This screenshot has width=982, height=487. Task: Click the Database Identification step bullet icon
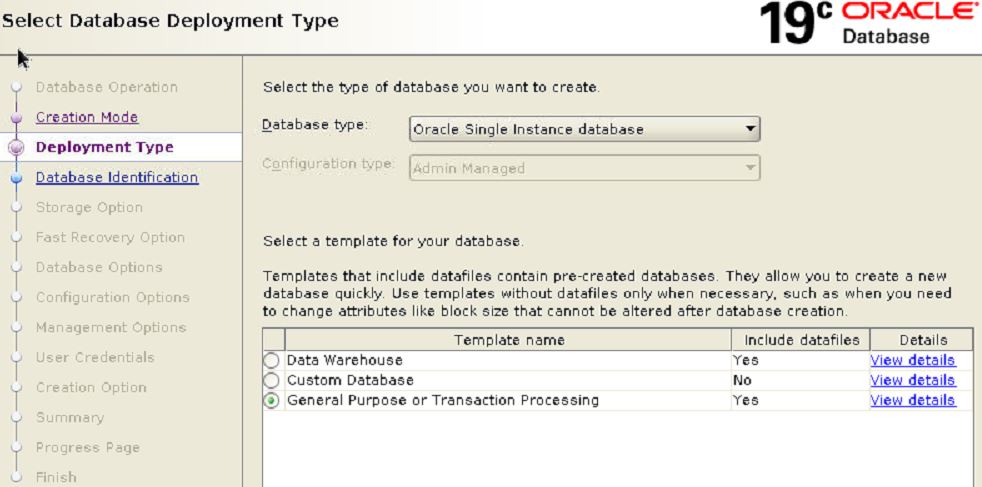point(16,178)
